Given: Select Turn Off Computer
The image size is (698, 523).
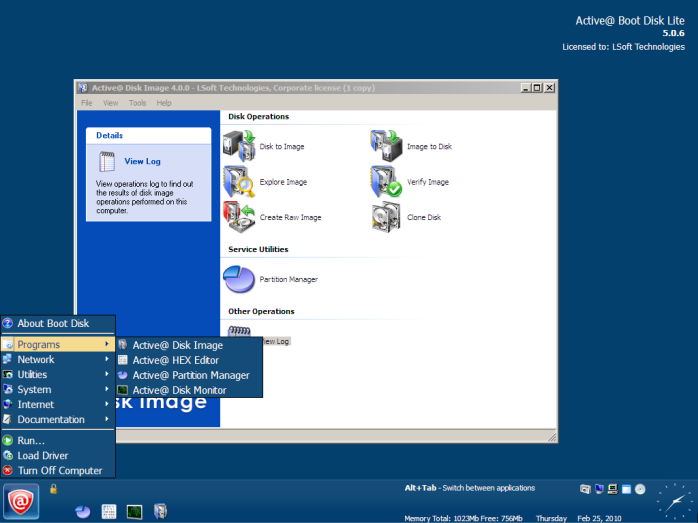Looking at the screenshot, I should pyautogui.click(x=58, y=470).
